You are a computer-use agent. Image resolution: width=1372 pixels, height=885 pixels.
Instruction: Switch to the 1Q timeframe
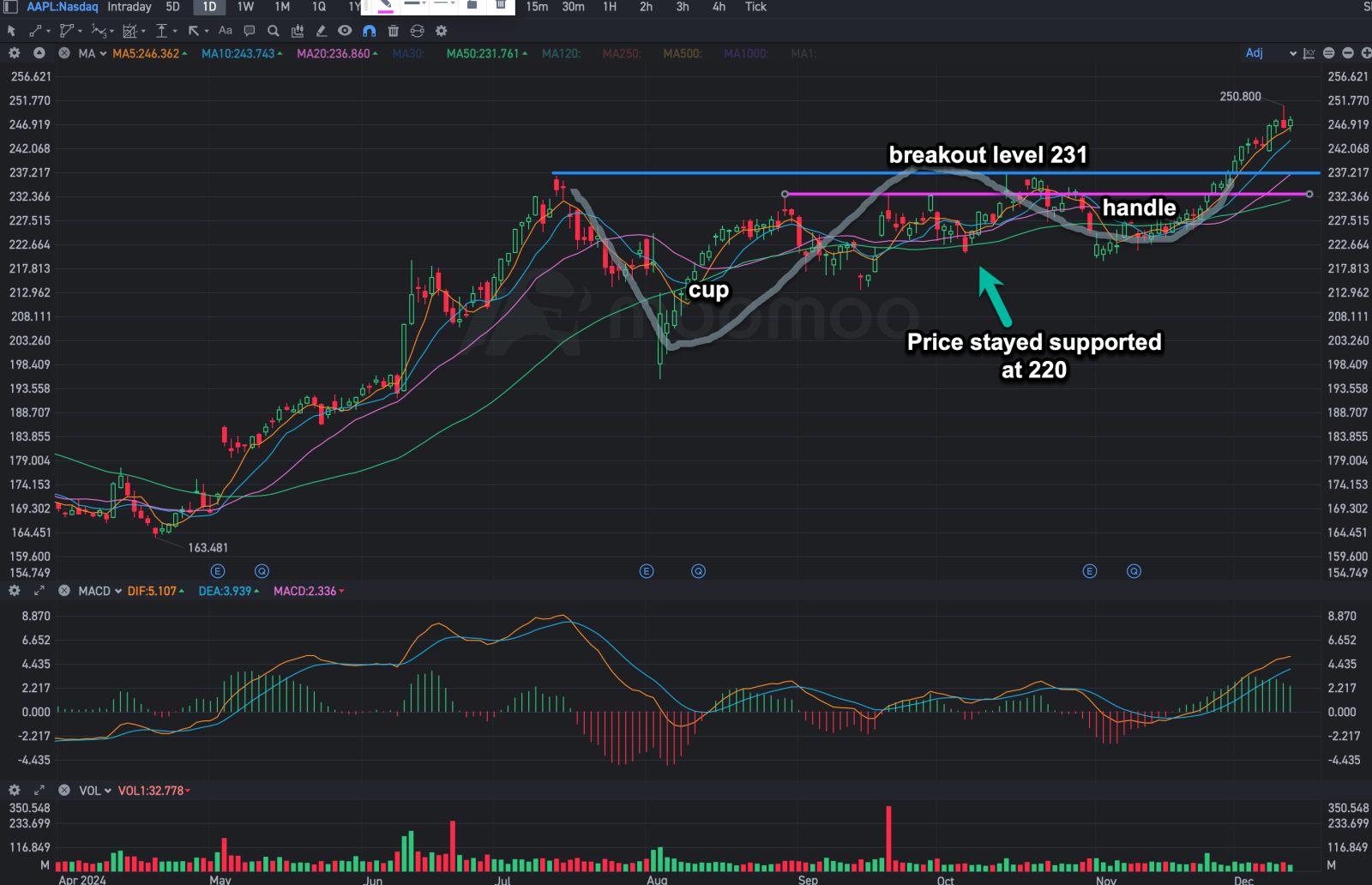tap(319, 7)
